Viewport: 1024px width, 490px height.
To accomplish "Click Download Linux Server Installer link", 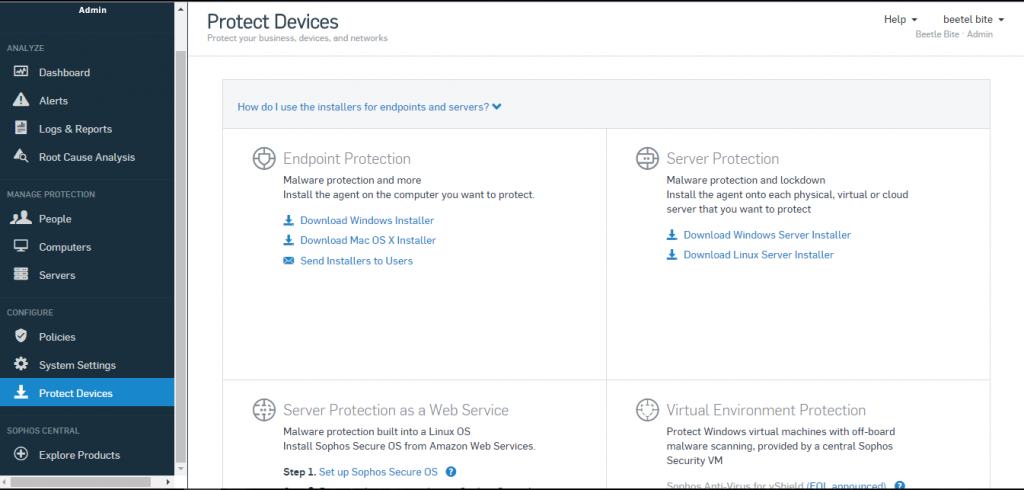I will pyautogui.click(x=759, y=255).
